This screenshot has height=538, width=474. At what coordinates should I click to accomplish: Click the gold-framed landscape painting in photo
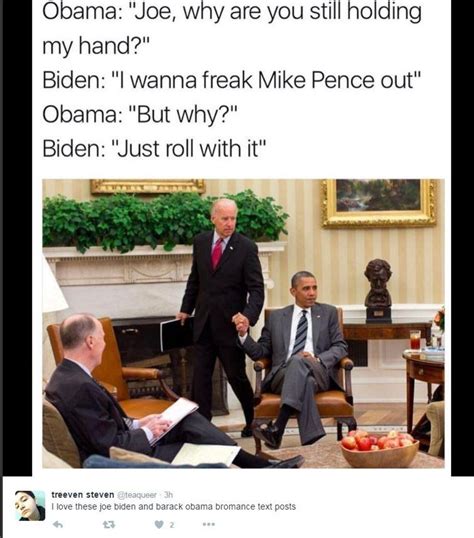(379, 202)
